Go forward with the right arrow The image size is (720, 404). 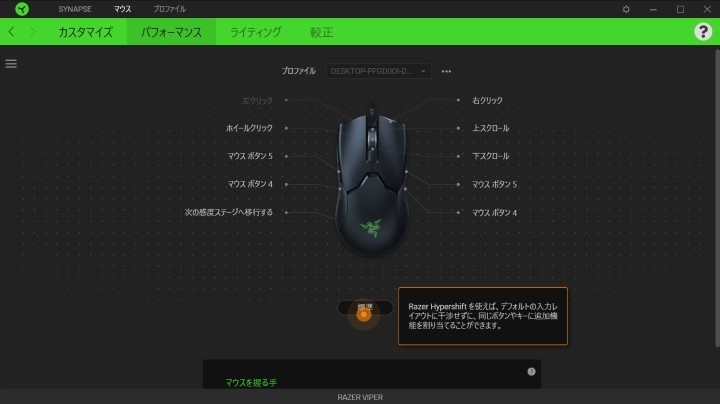point(33,32)
